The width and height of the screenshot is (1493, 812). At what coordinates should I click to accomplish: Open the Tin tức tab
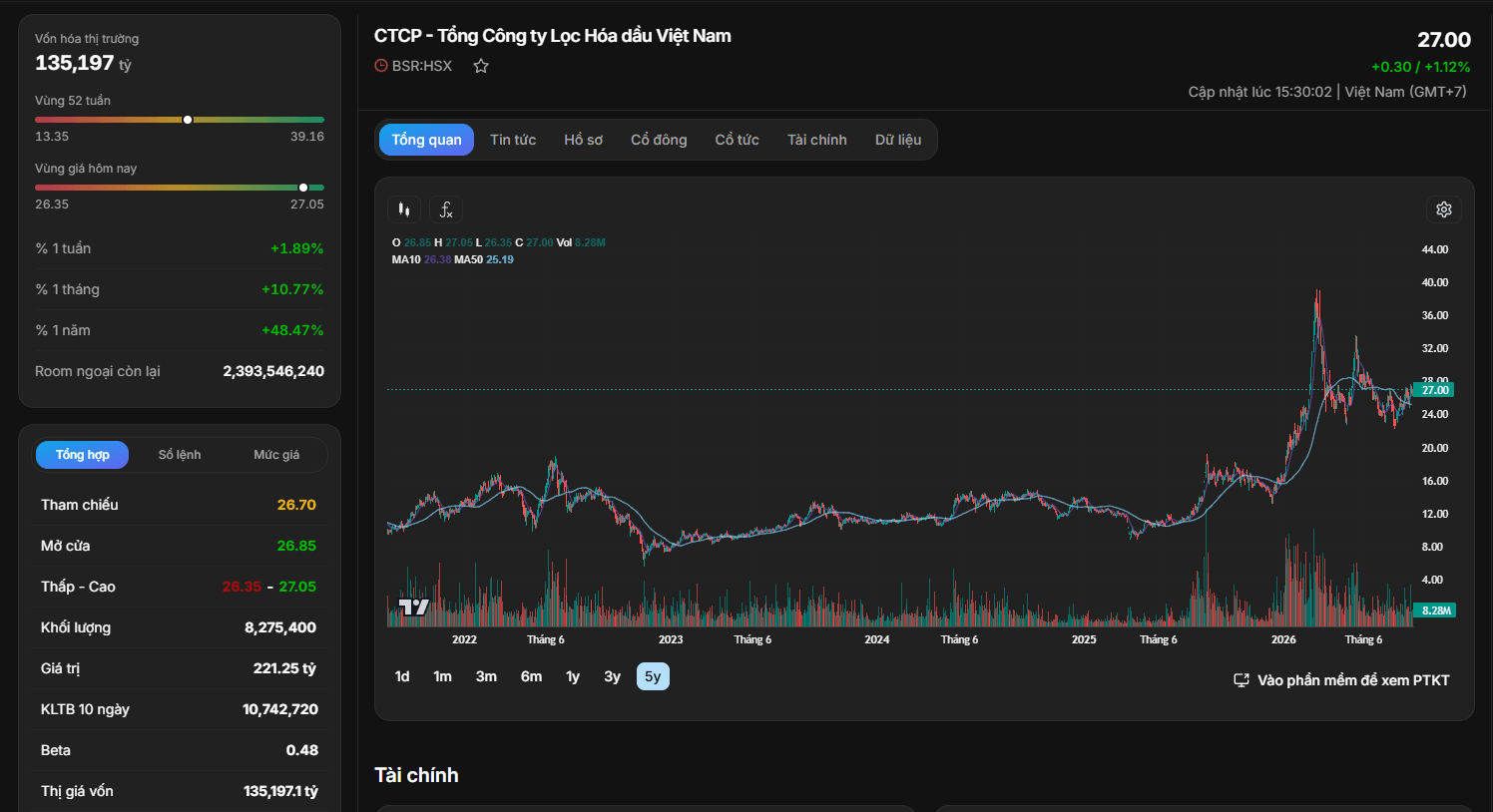point(513,140)
